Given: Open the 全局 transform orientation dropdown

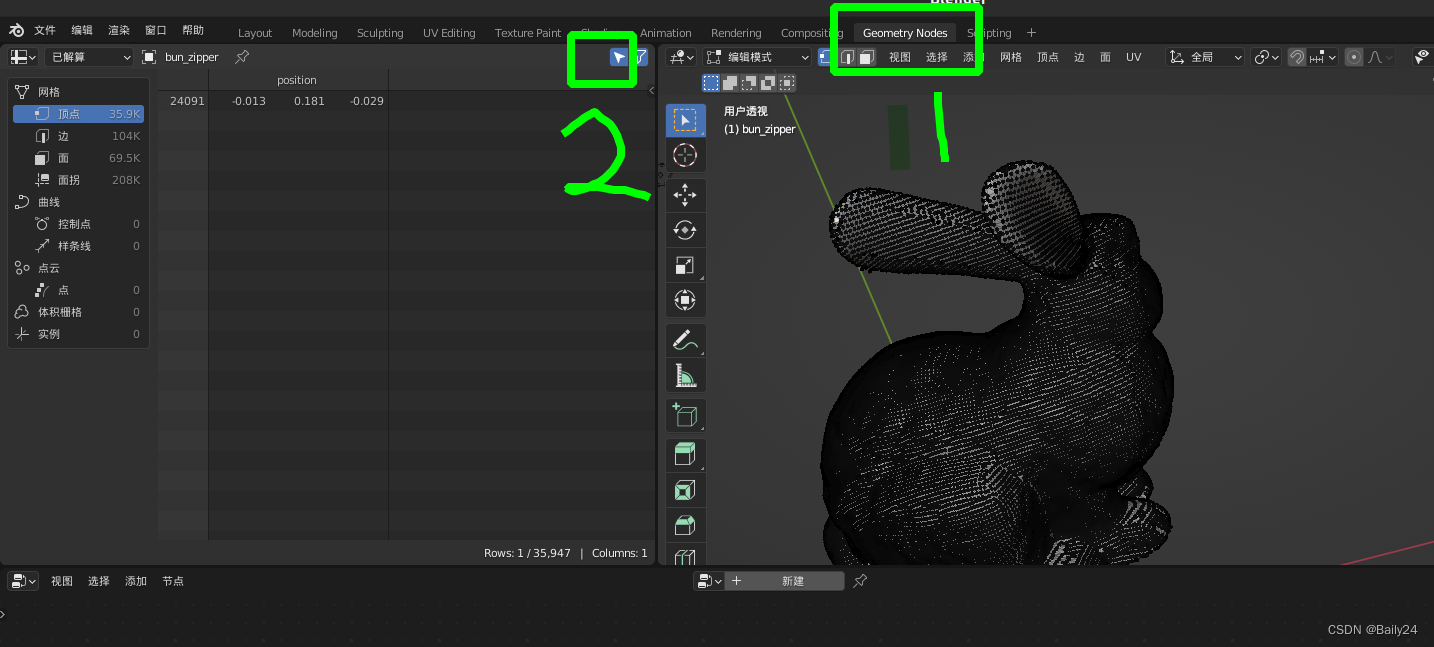Looking at the screenshot, I should pos(1206,57).
